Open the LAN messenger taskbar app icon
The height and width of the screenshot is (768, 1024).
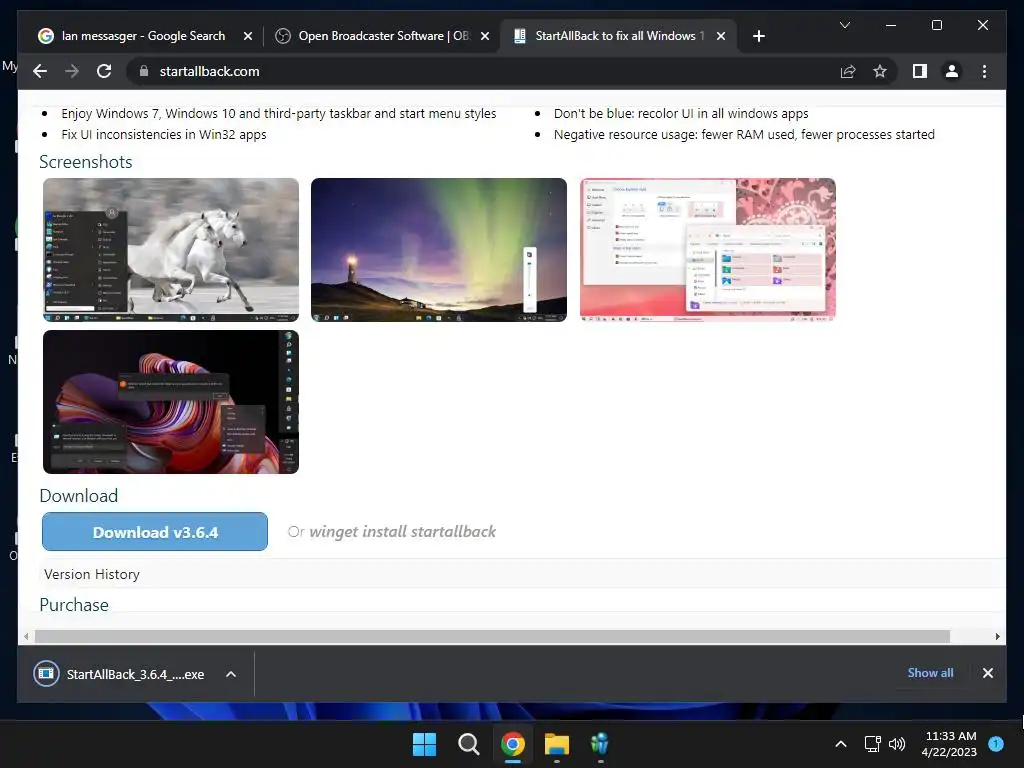[600, 743]
